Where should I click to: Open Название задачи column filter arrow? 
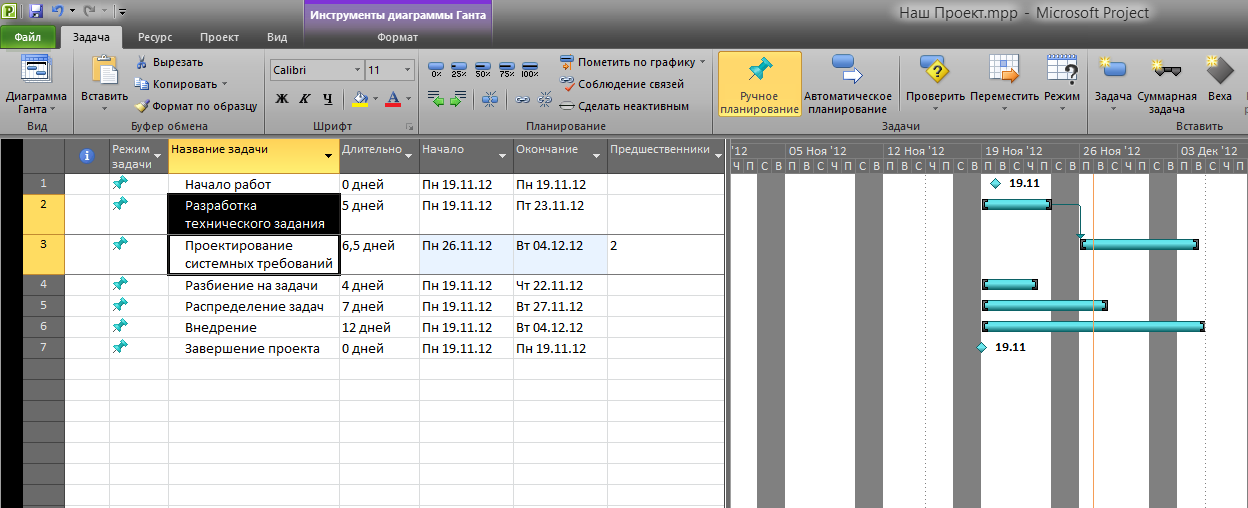[x=329, y=156]
